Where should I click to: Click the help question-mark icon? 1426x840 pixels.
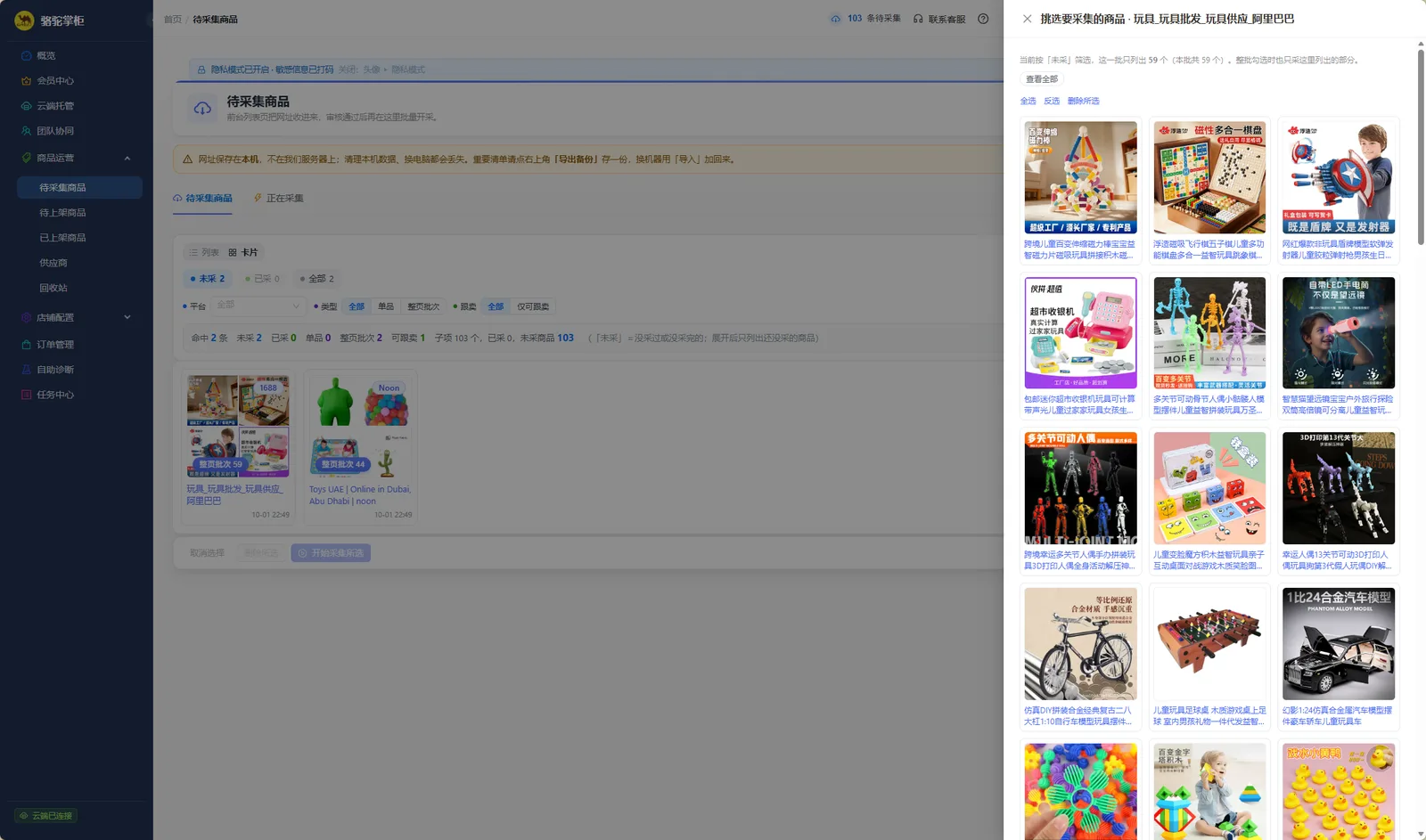coord(983,19)
